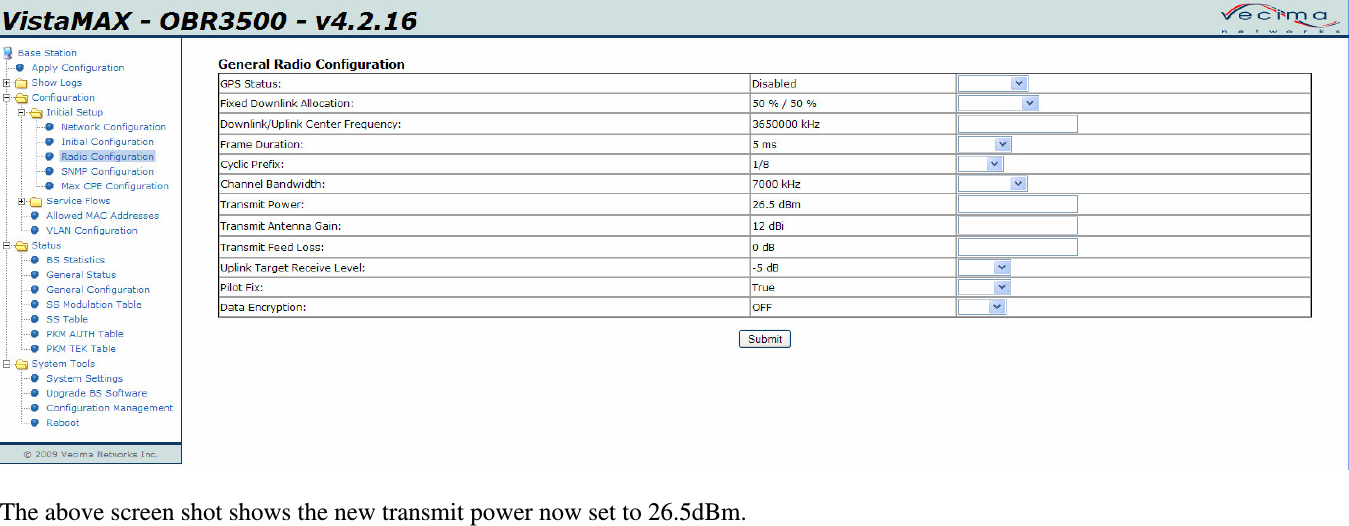The height and width of the screenshot is (526, 1349).
Task: Open the Cyclic Prefix dropdown
Action: pyautogui.click(x=980, y=164)
